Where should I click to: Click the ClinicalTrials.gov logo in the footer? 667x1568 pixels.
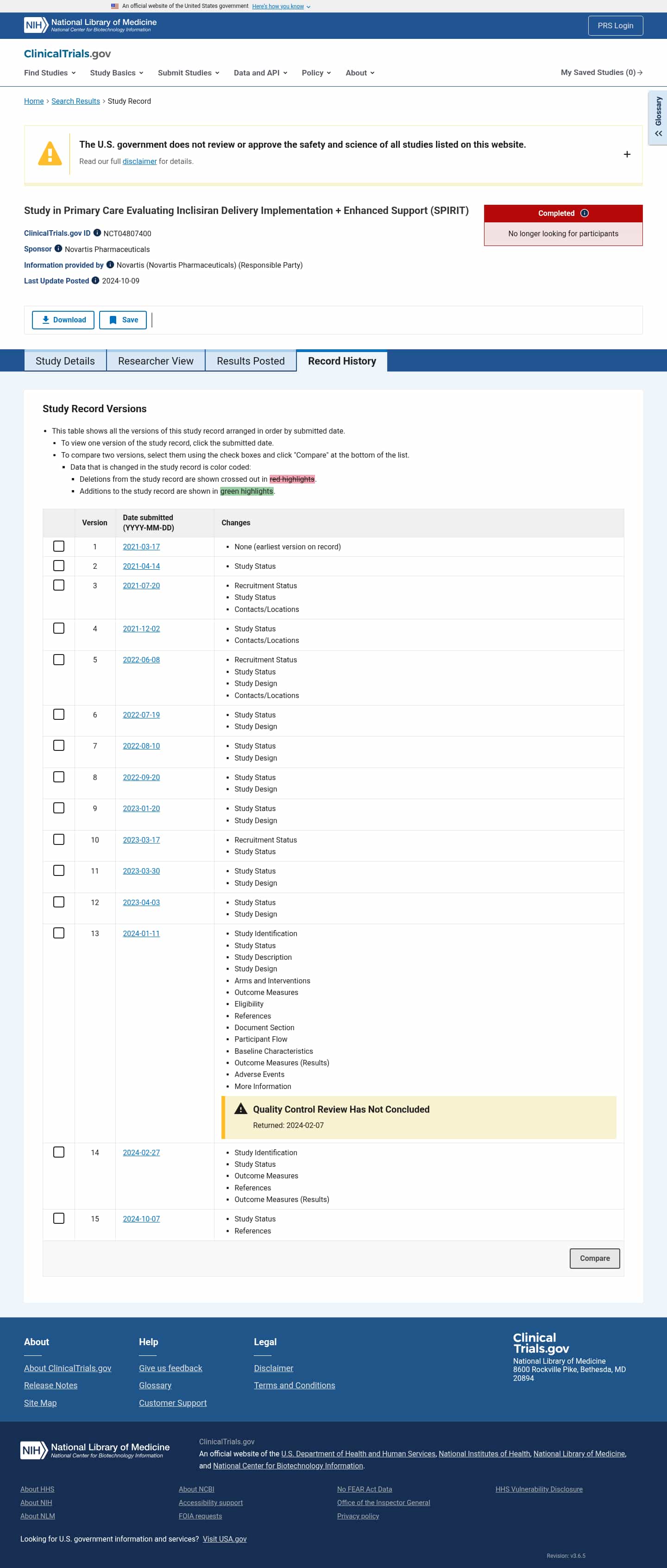(x=541, y=1343)
